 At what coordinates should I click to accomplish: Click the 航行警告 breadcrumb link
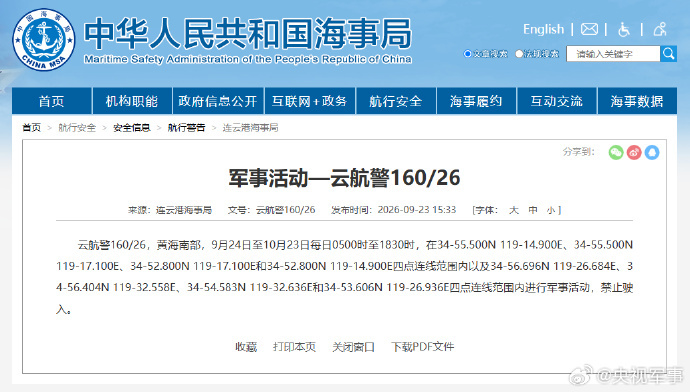click(186, 128)
